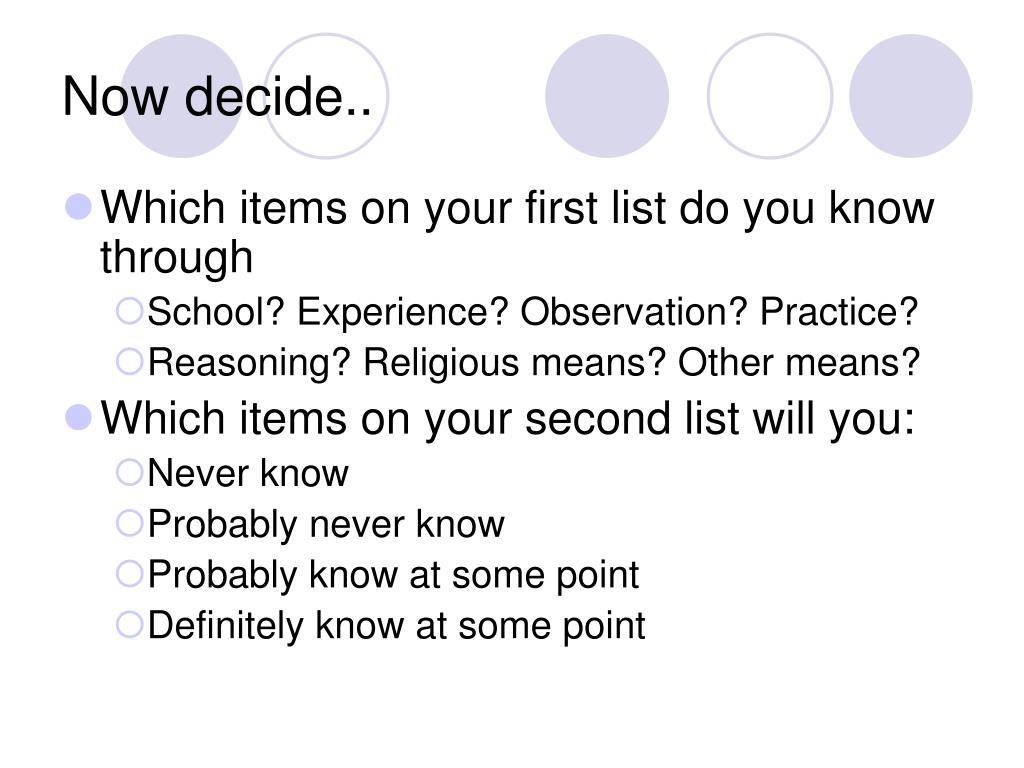Click the hollow bullet beside 'School? Experience?'

(129, 311)
